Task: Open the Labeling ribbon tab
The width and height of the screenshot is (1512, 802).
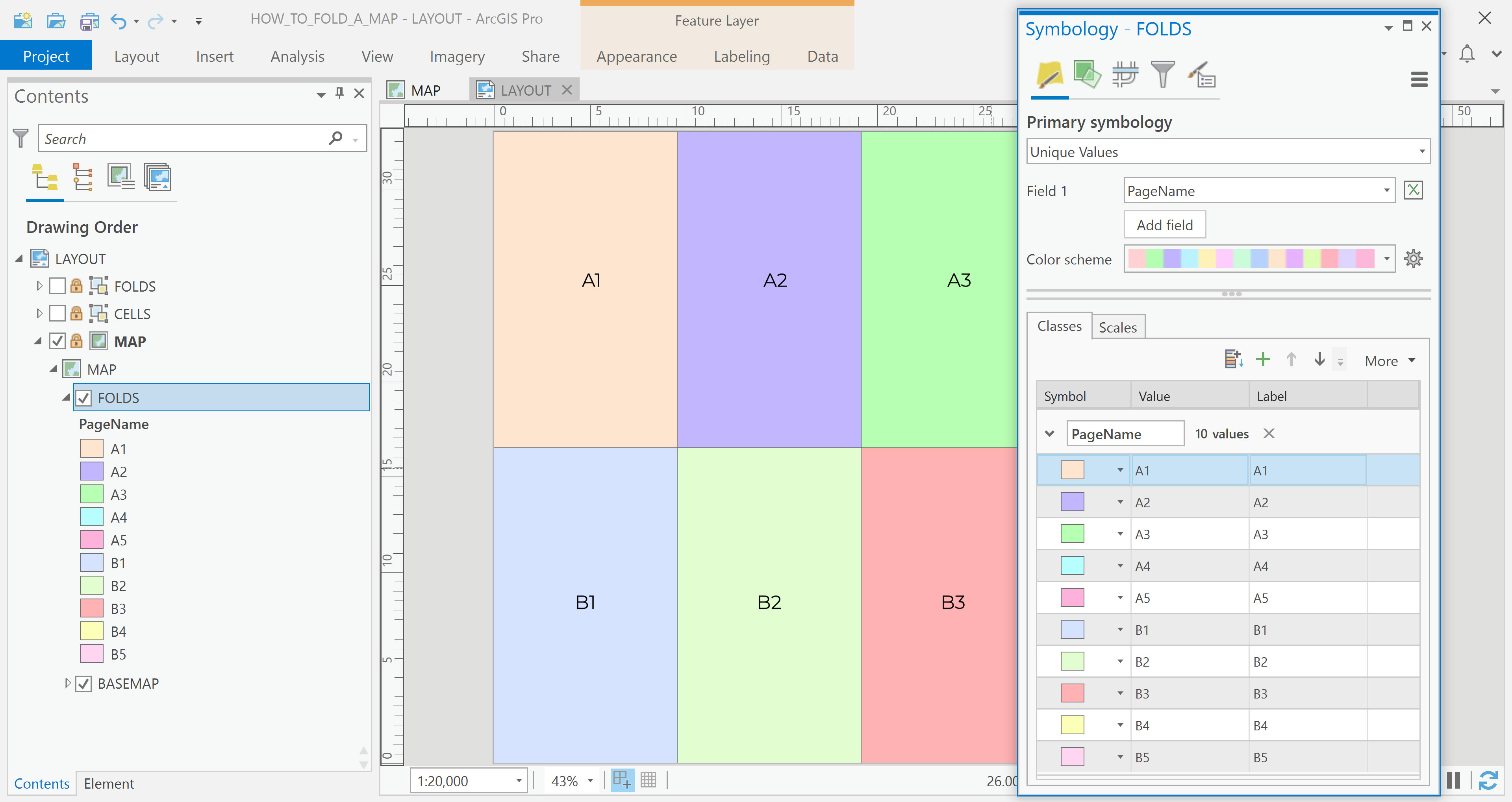Action: pos(741,56)
